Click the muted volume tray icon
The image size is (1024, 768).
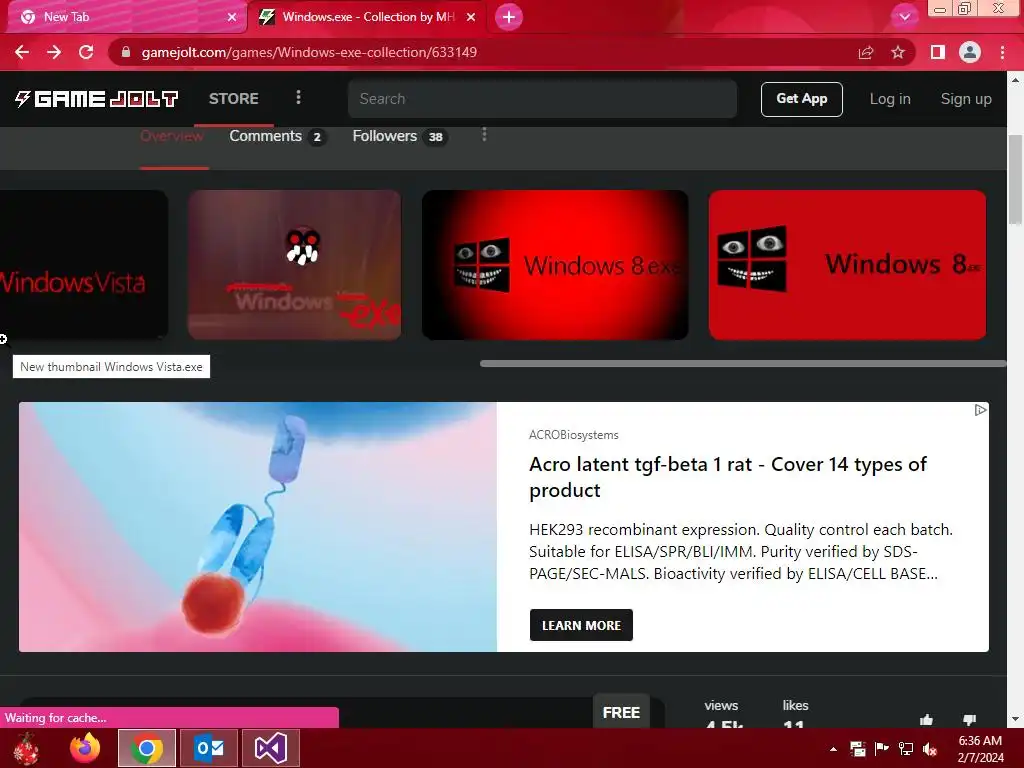(930, 749)
